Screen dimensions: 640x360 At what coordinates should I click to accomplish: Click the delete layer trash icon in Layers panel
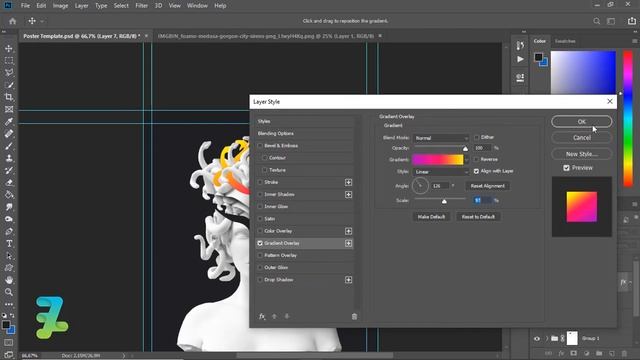point(624,353)
